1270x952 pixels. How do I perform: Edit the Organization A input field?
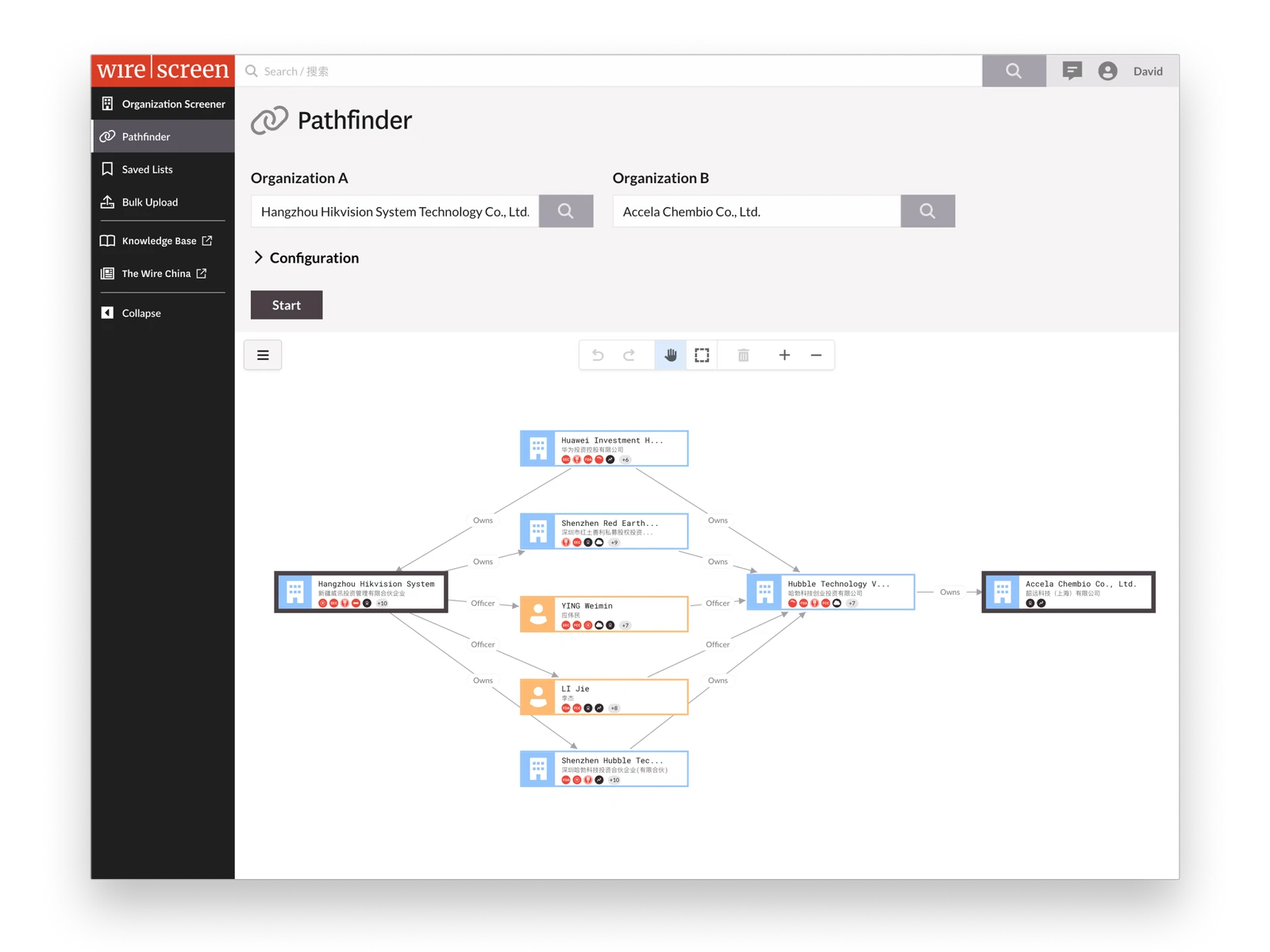click(x=395, y=211)
